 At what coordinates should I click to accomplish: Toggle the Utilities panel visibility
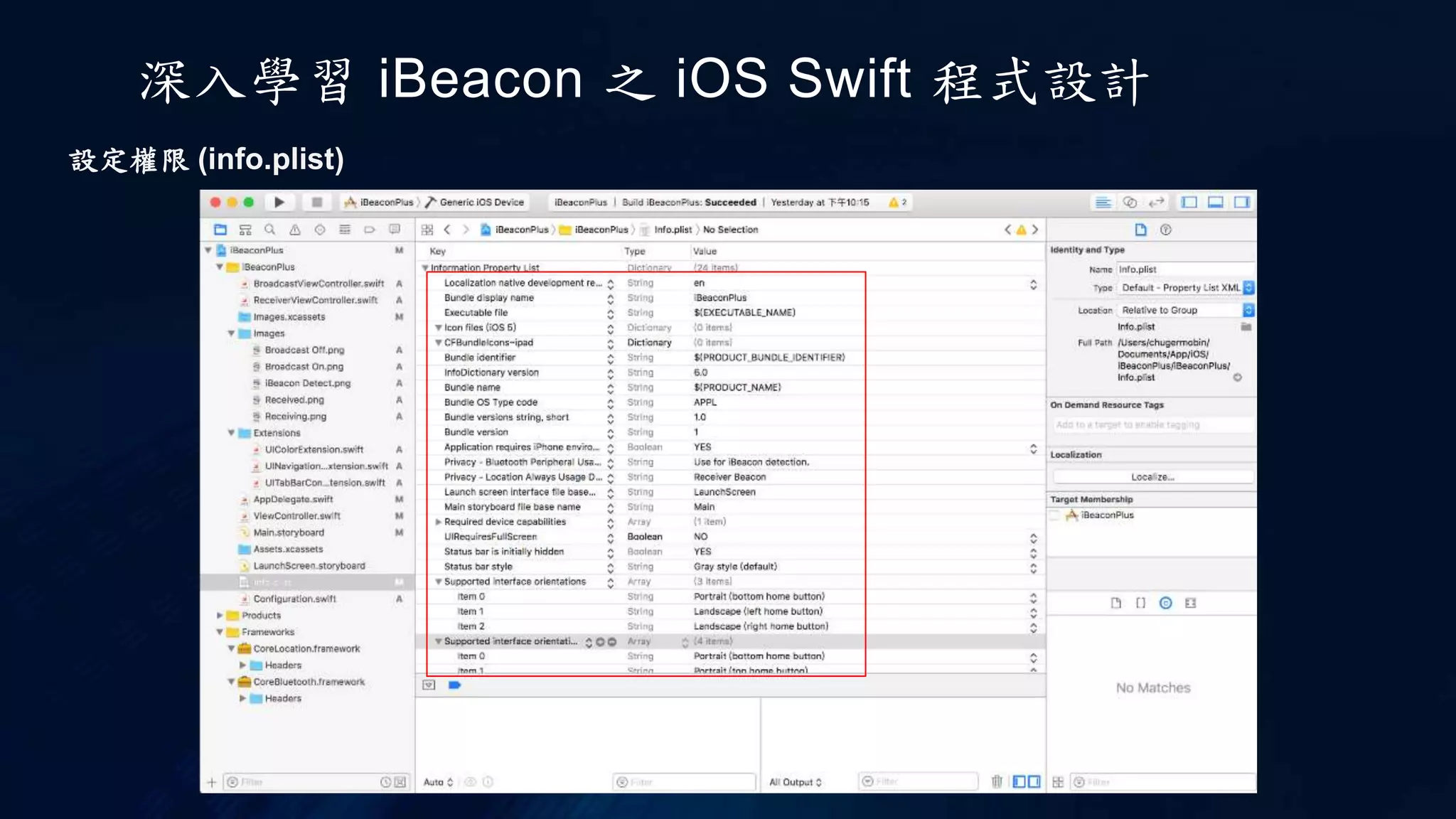coord(1242,203)
